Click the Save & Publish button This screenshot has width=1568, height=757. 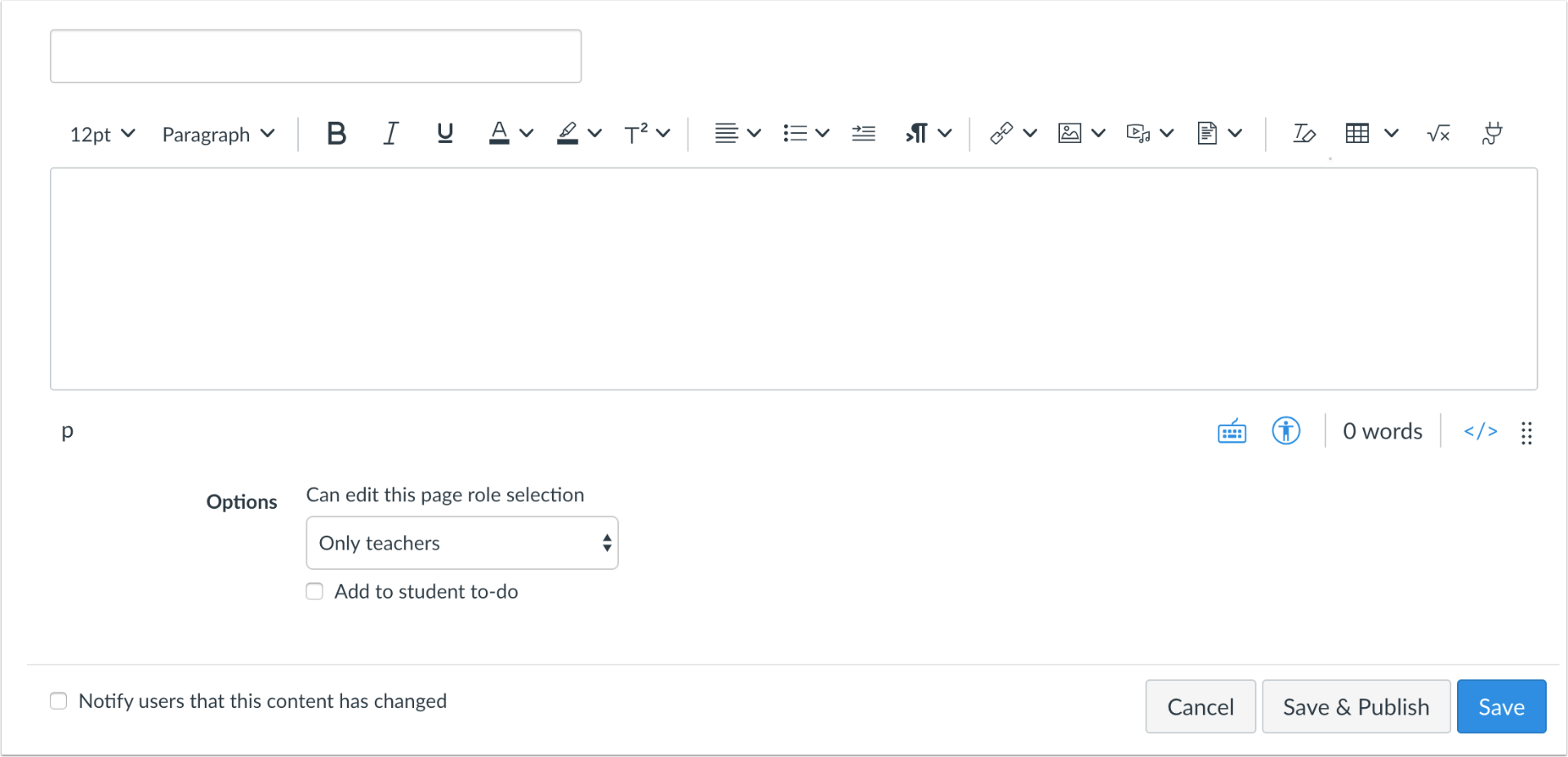coord(1356,706)
